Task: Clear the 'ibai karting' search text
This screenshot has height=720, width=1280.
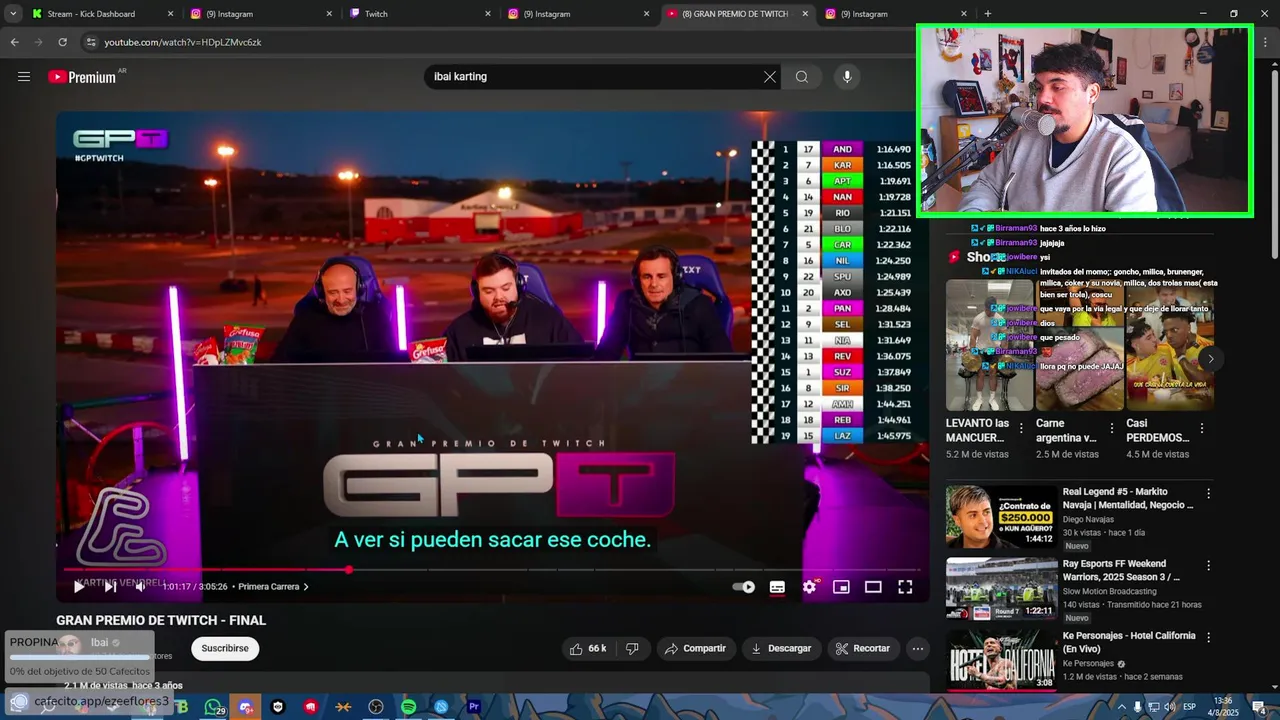Action: (x=769, y=77)
